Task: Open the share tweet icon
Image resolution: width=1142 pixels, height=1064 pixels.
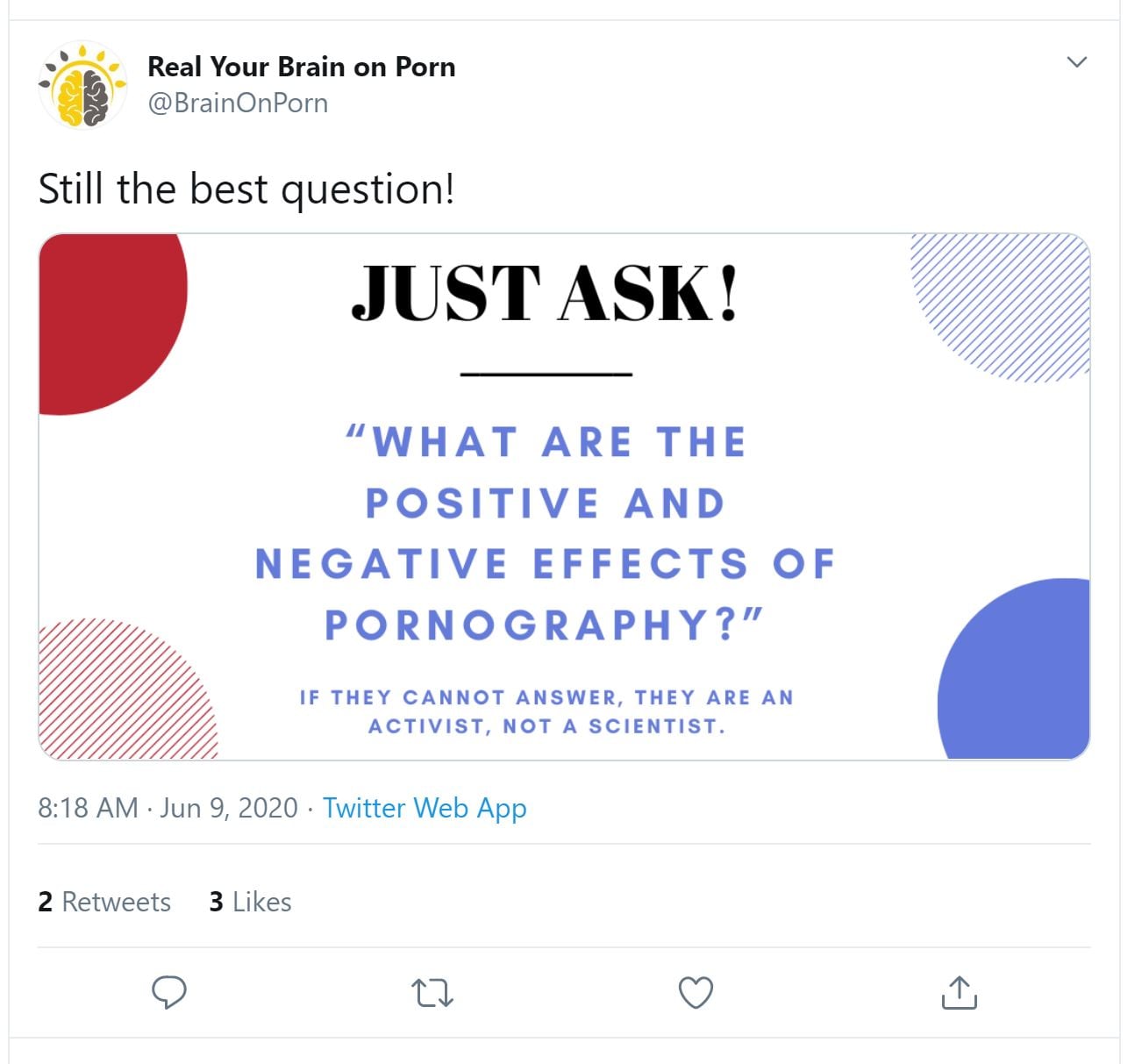Action: pyautogui.click(x=959, y=992)
